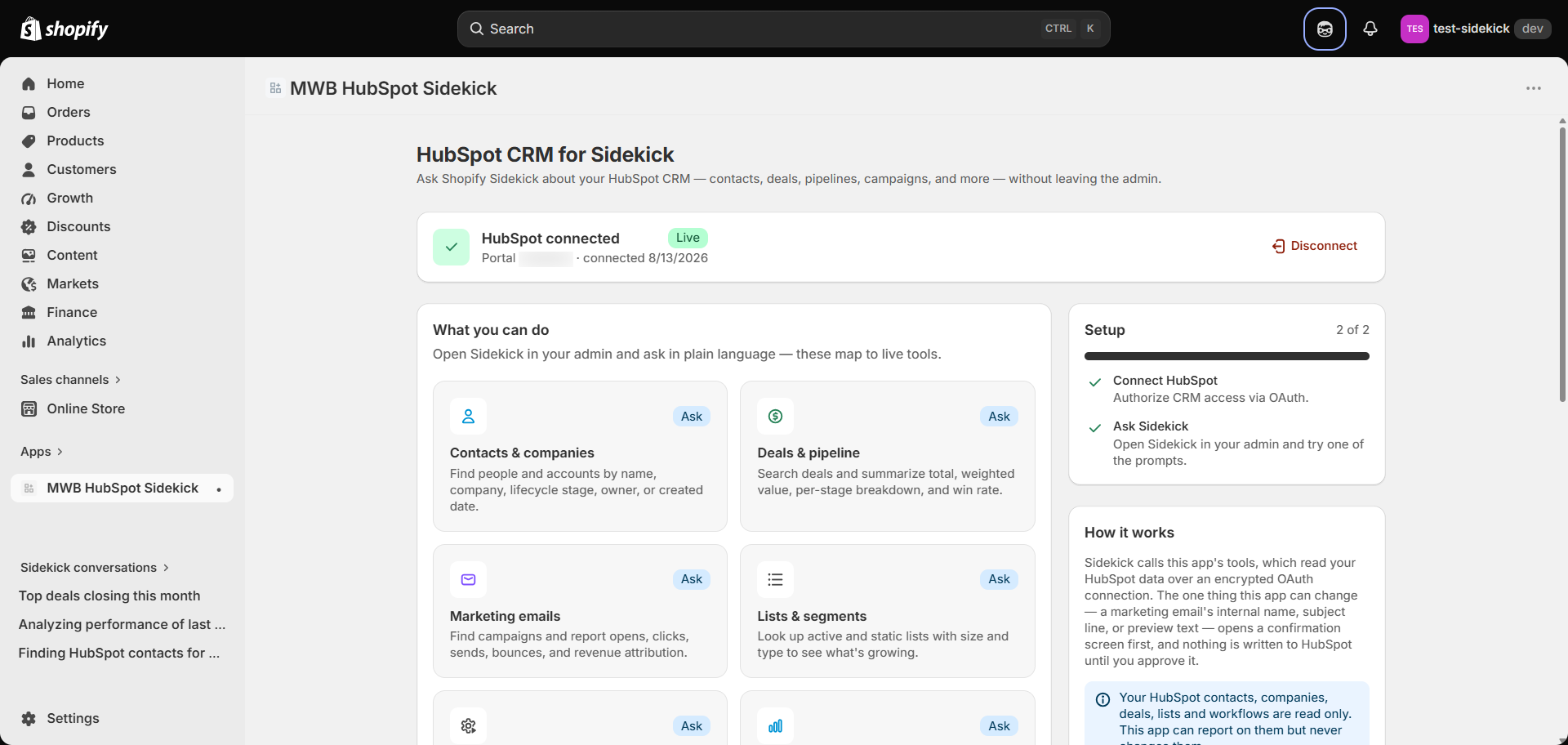
Task: Open notifications bell
Action: [x=1370, y=29]
